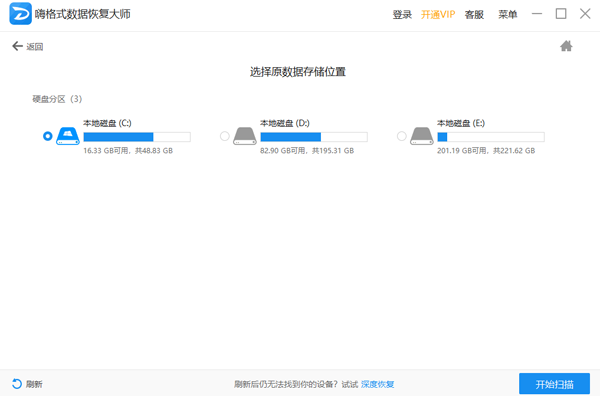The image size is (600, 396).
Task: Open the 菜单 menu
Action: (x=508, y=15)
